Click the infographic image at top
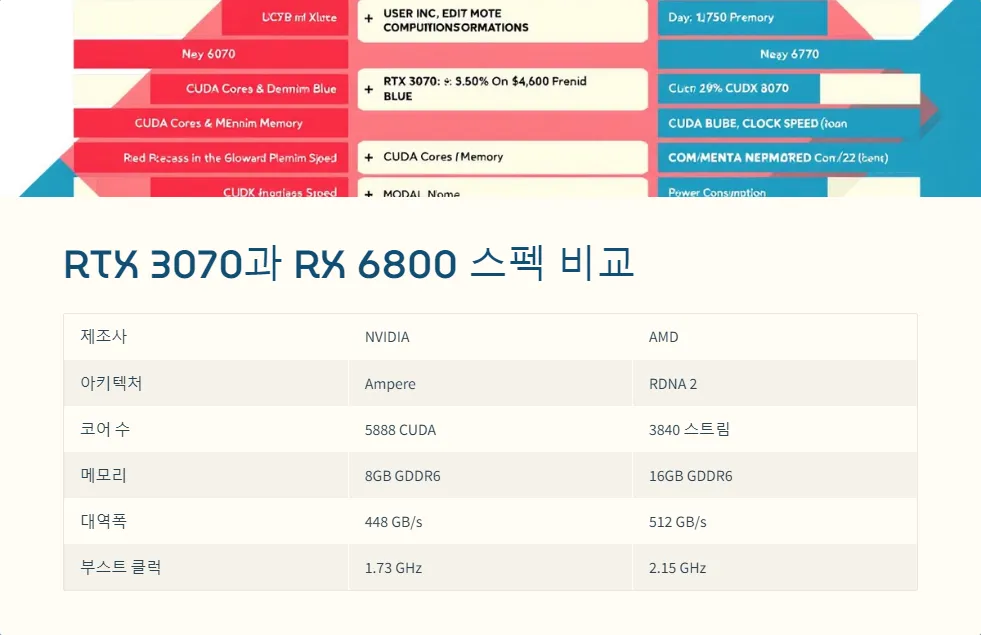Screen dimensions: 981x635 490,98
